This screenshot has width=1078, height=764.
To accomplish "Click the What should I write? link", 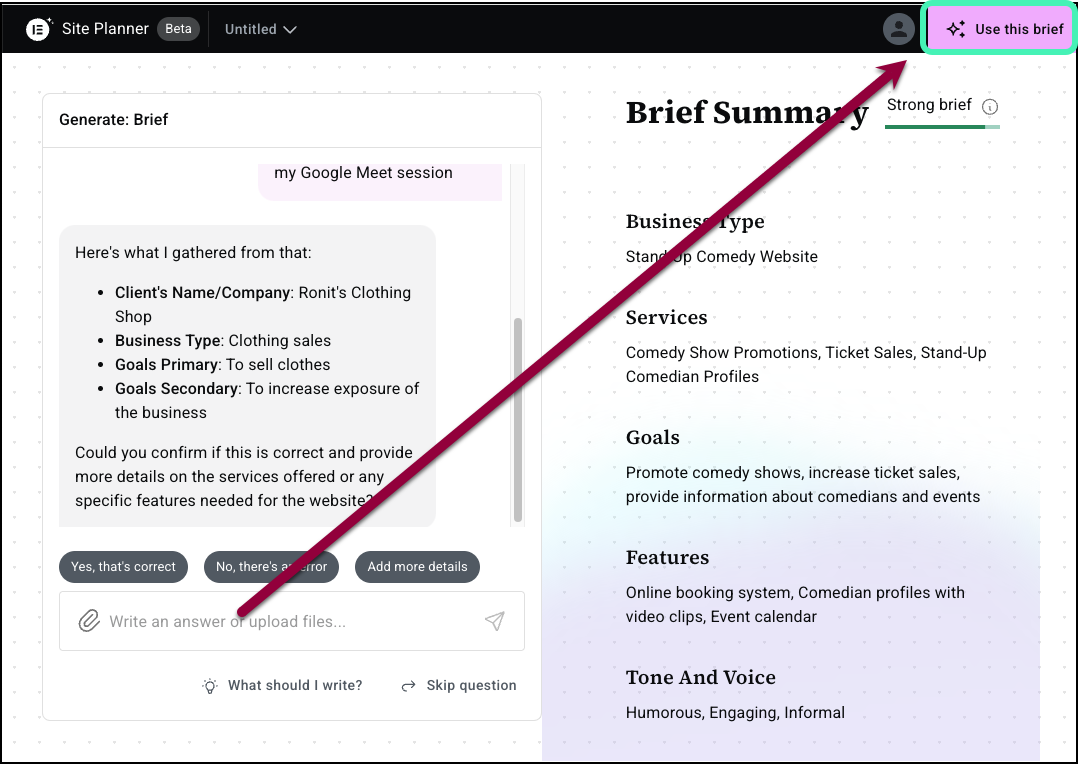I will point(295,686).
